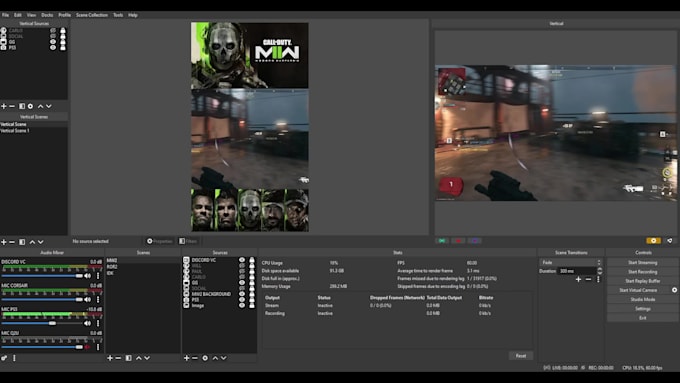Hide Image source in Sources dock

click(x=242, y=305)
